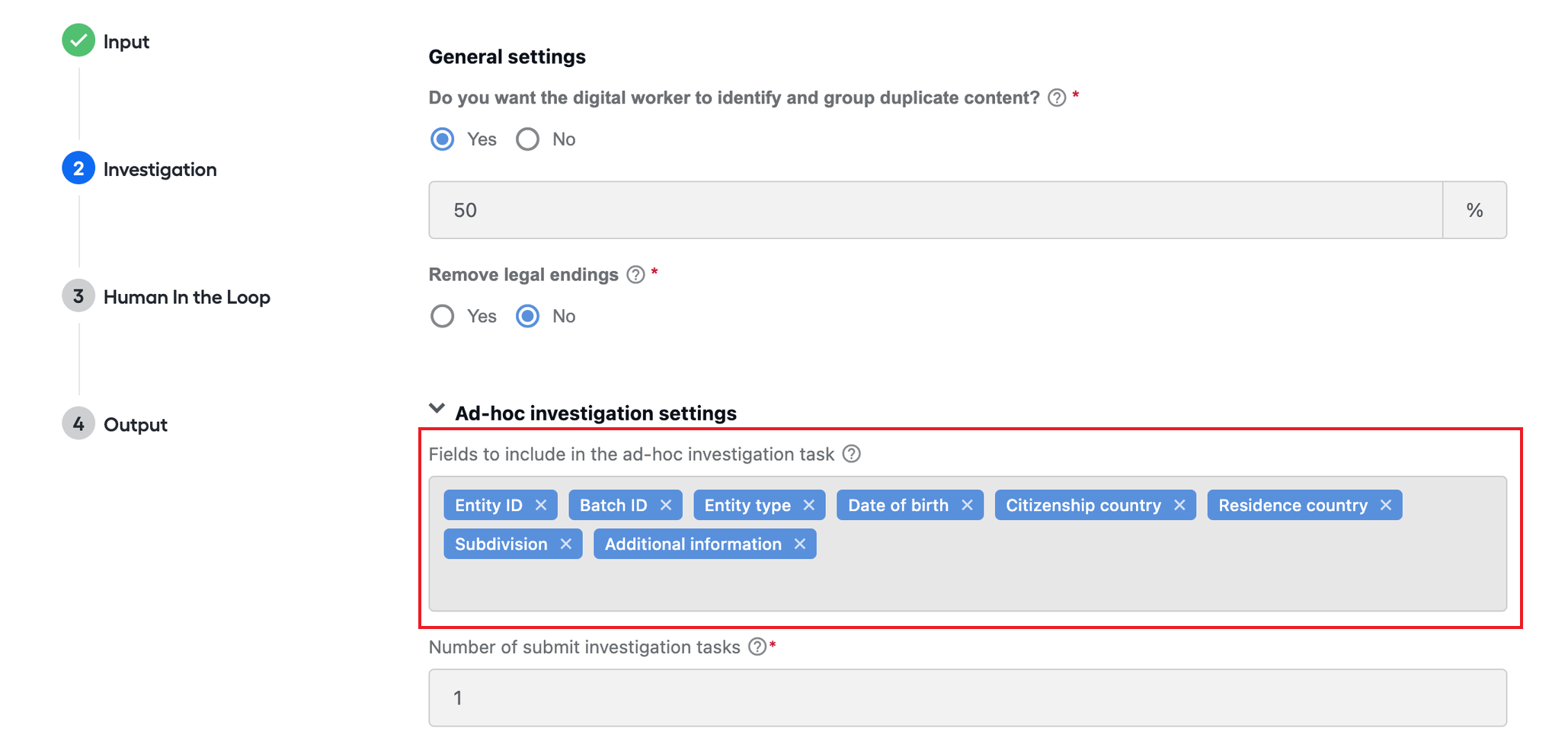1568x744 pixels.
Task: Open step 3 Human In the Loop circle
Action: pyautogui.click(x=78, y=296)
